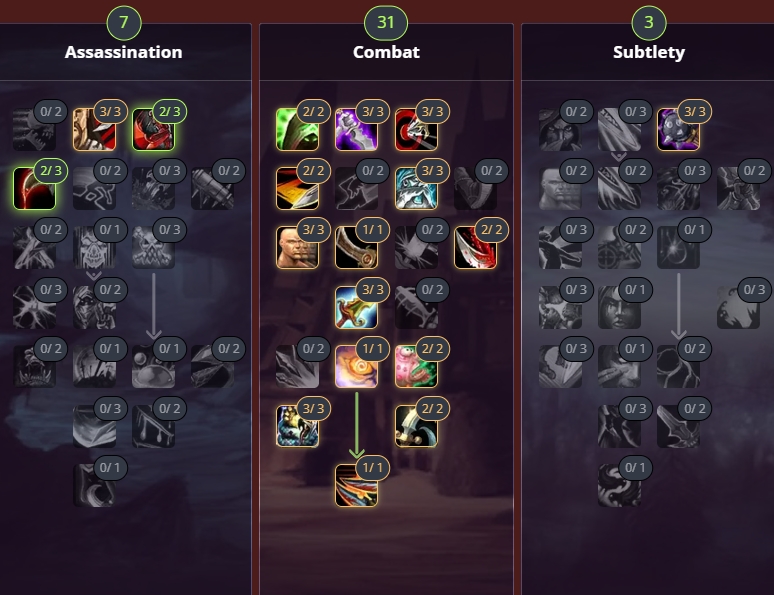
Task: Select the purple spiked mace 3/3 Subtlety talent
Action: 679,129
